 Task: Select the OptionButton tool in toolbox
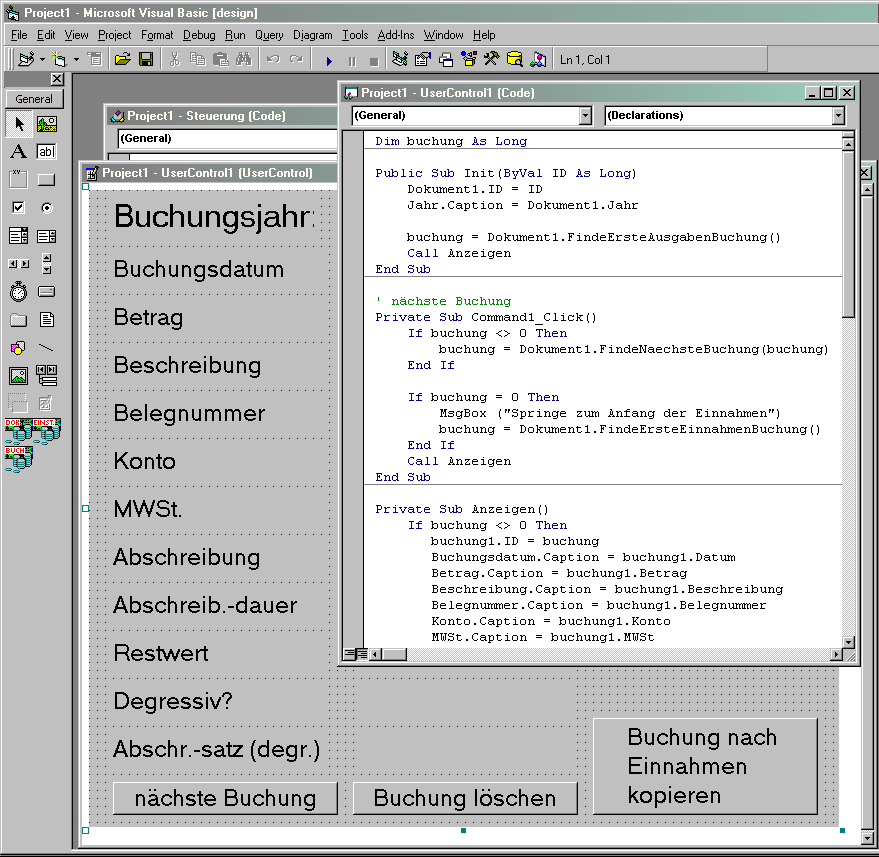pyautogui.click(x=47, y=207)
